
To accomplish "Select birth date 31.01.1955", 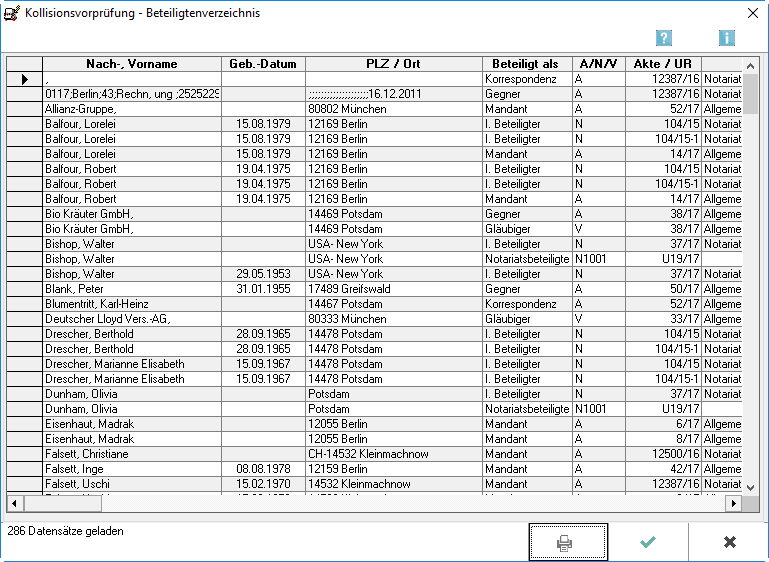I will [263, 289].
